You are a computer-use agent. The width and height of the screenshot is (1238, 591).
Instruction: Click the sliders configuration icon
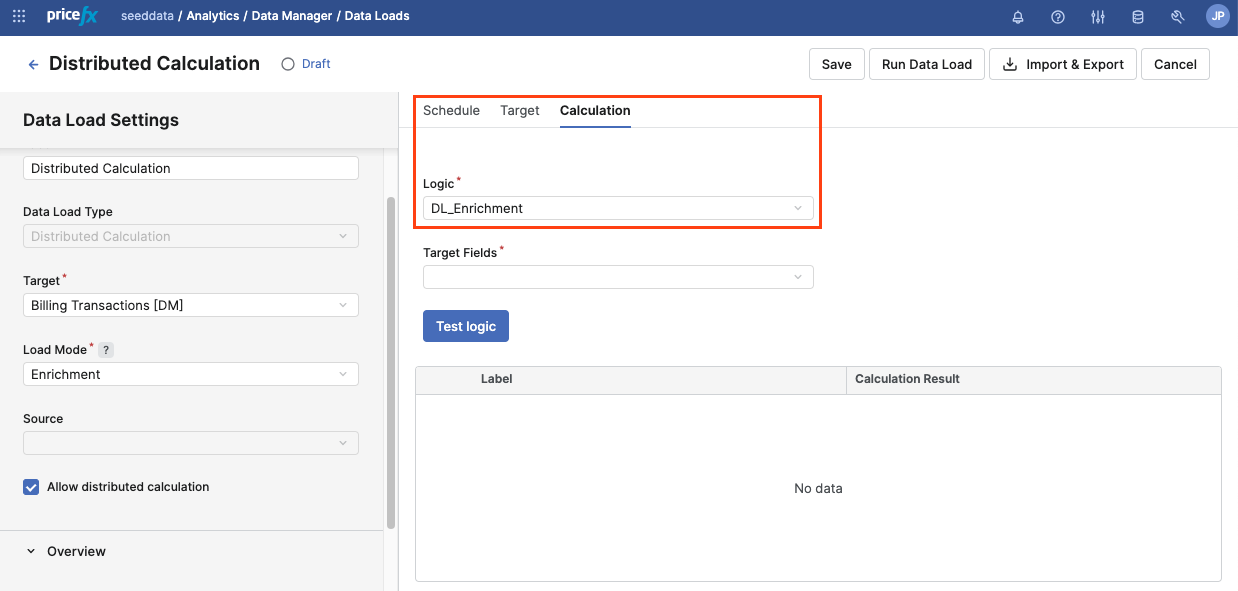tap(1098, 17)
